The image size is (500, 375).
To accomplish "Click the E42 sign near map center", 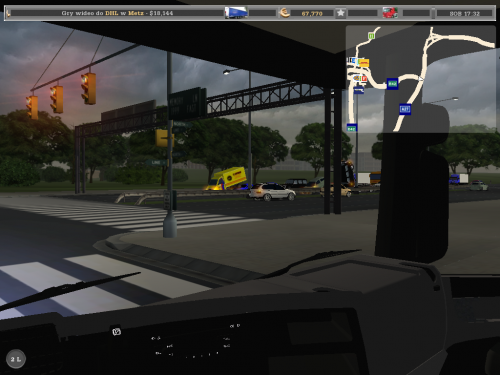I will [392, 84].
